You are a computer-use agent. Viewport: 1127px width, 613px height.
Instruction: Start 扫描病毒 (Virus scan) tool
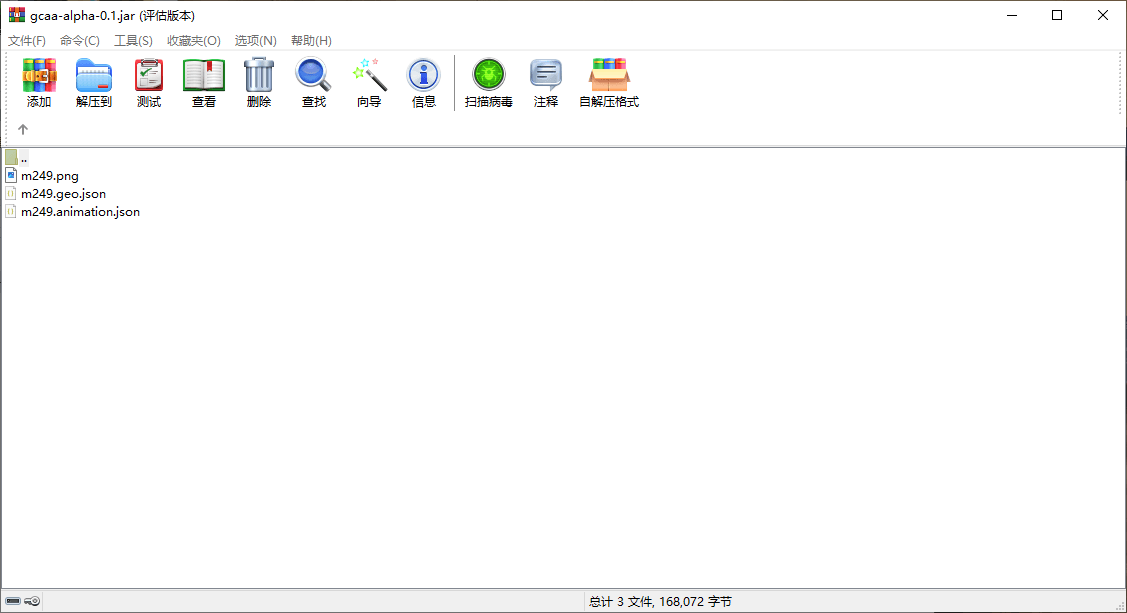coord(489,83)
